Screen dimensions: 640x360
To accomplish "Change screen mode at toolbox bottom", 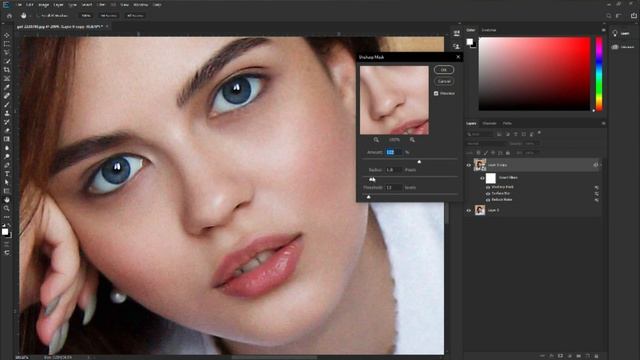I will pos(7,253).
